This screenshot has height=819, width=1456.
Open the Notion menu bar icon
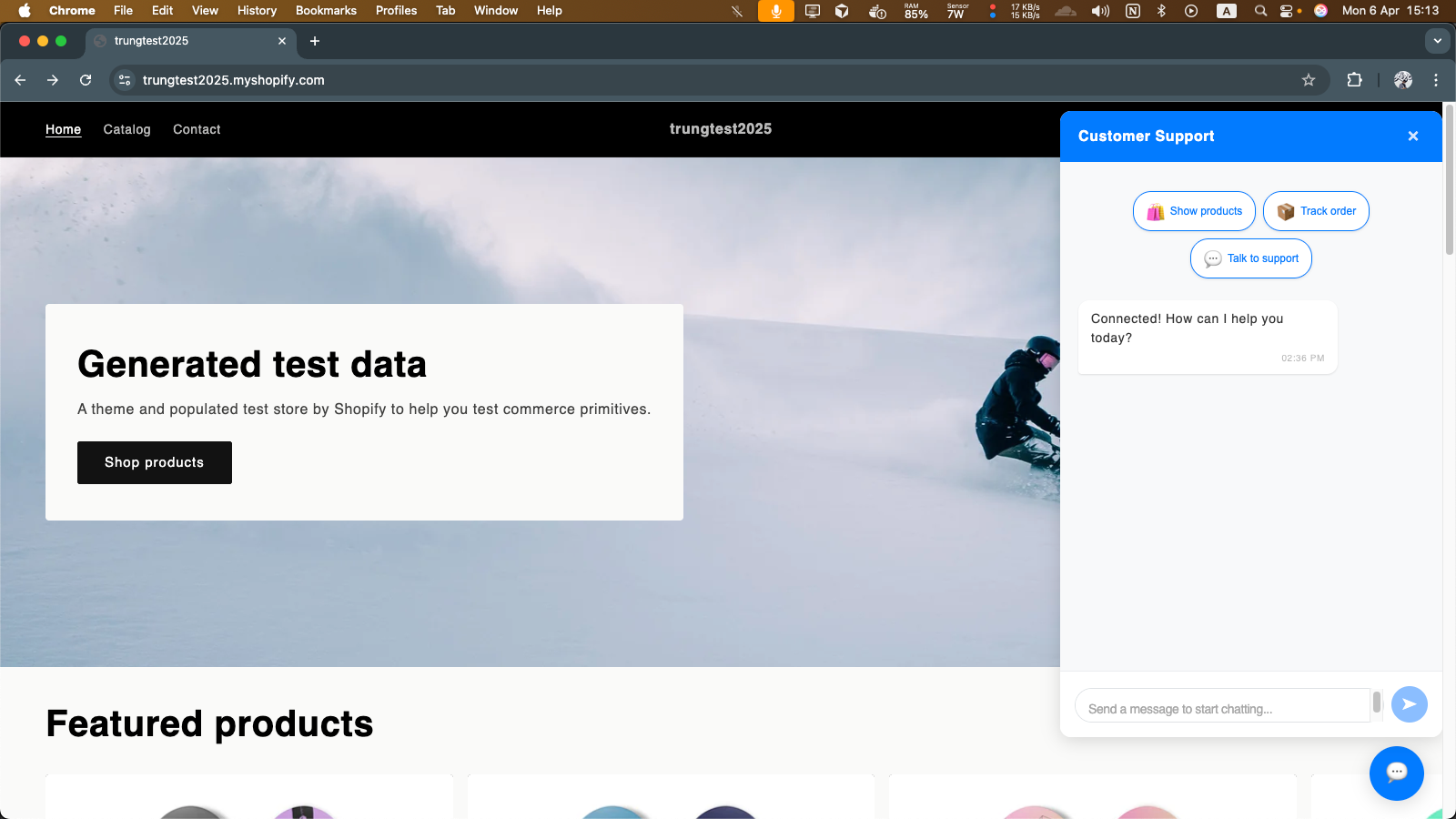(1133, 11)
